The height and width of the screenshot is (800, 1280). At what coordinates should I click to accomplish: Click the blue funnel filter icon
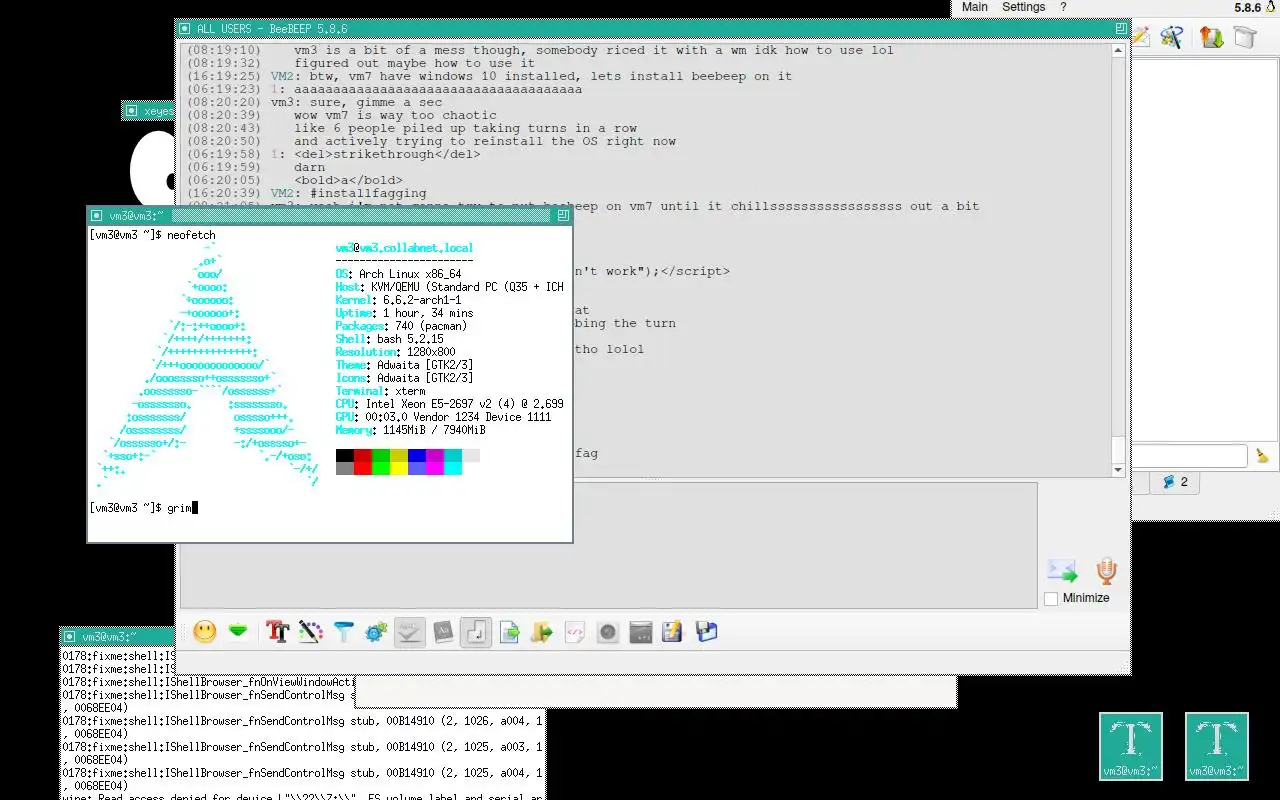[344, 632]
